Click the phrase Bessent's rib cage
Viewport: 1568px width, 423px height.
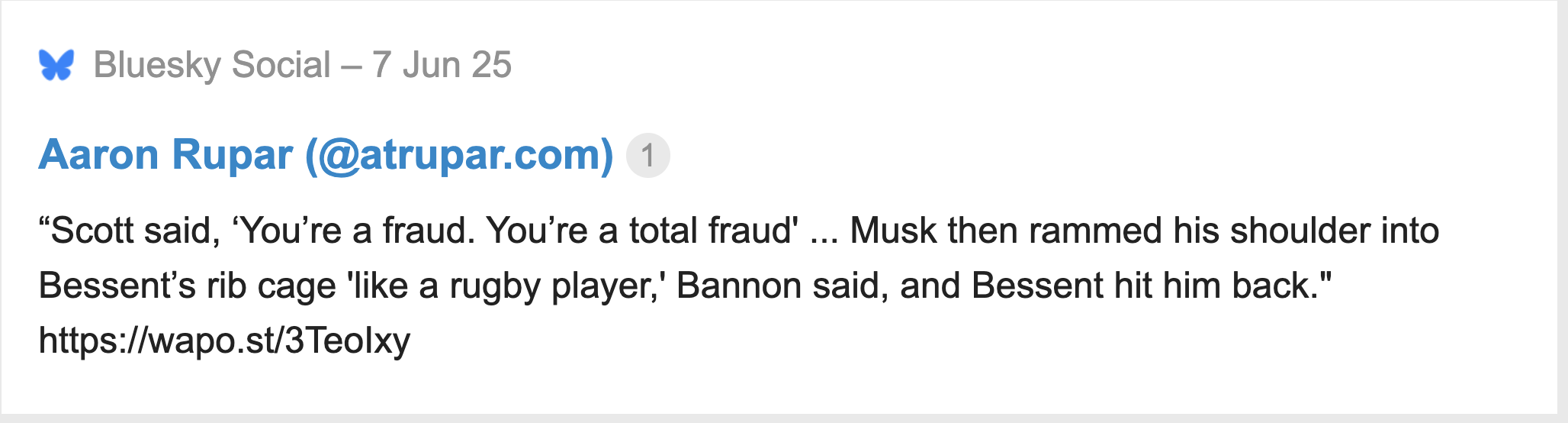click(x=188, y=286)
